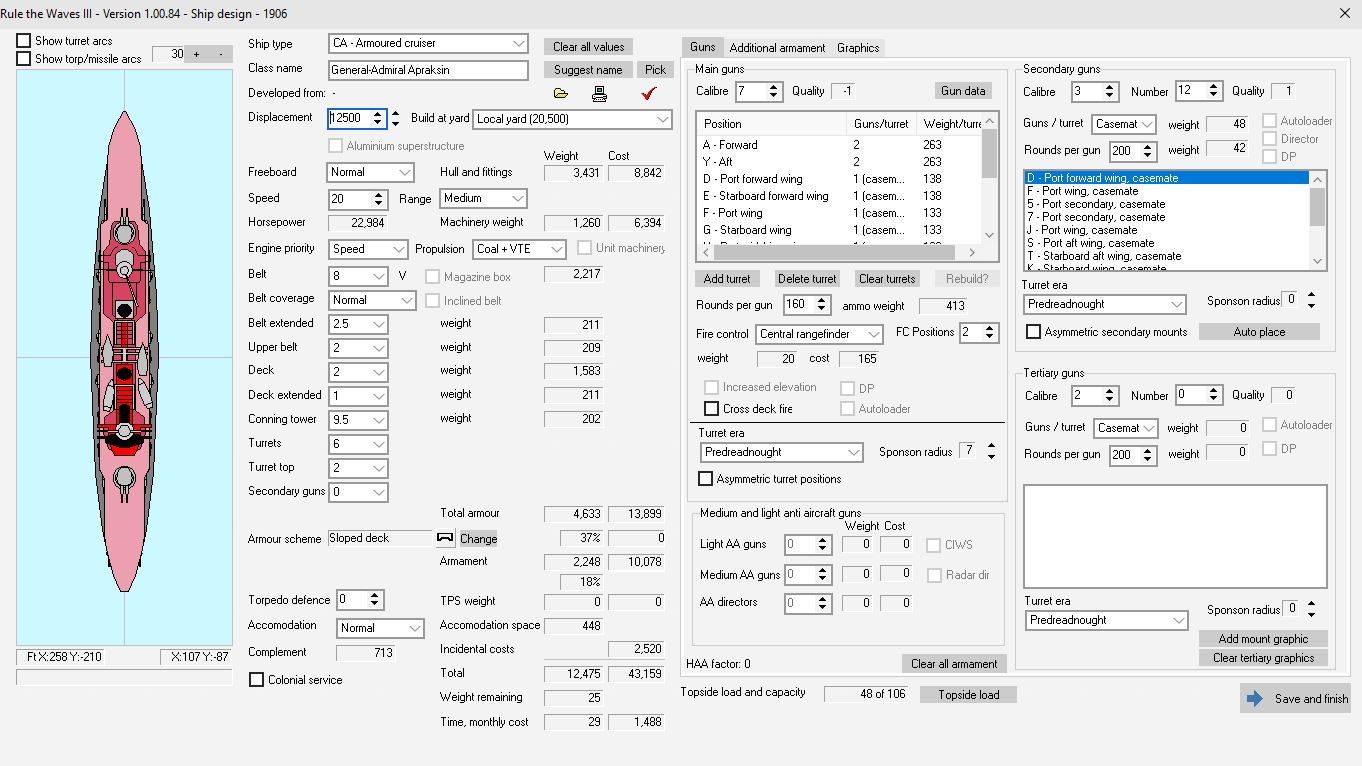Enable Asymmetric turret positions checkbox
1362x766 pixels.
click(x=706, y=479)
